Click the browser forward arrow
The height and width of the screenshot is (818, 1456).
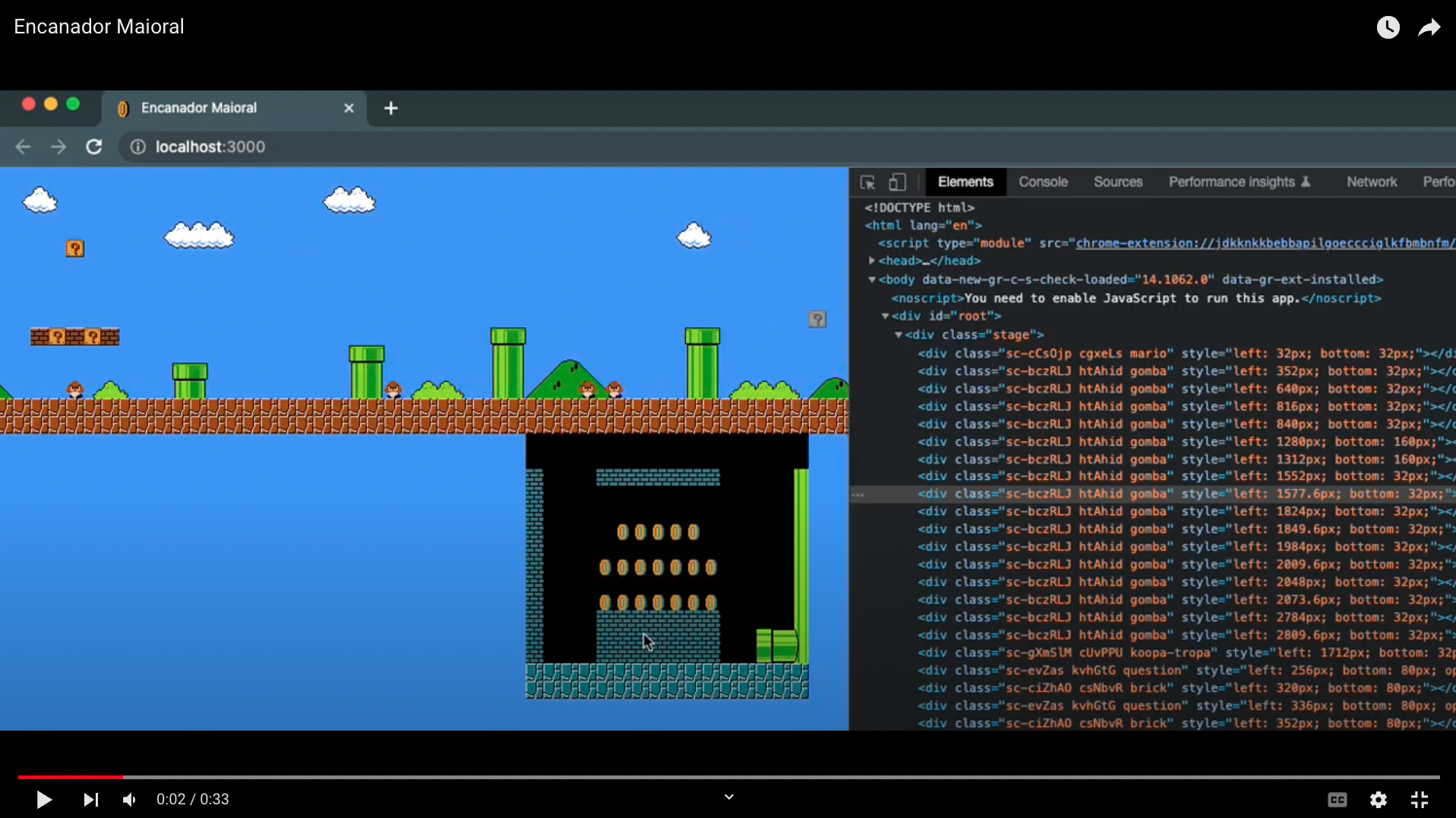[58, 147]
